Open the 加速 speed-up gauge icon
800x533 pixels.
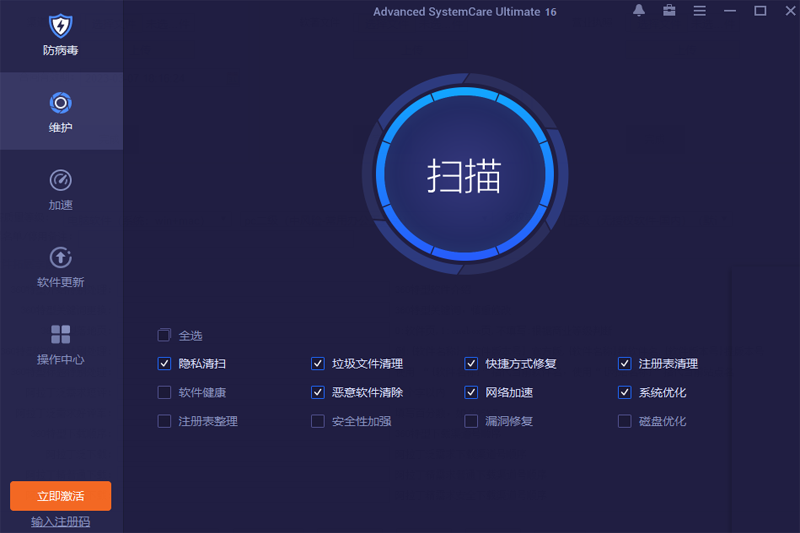[61, 181]
